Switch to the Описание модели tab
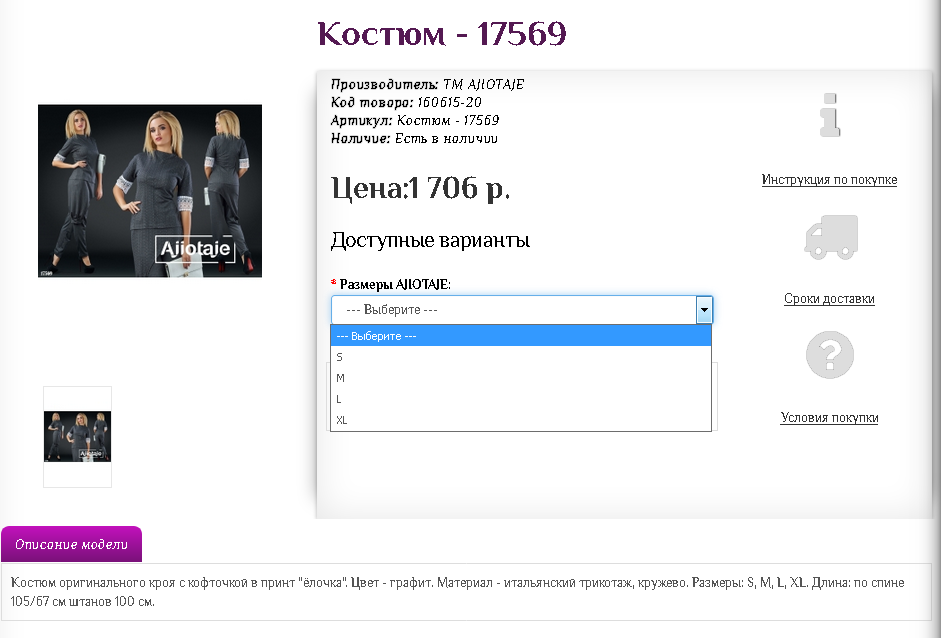 [x=71, y=544]
